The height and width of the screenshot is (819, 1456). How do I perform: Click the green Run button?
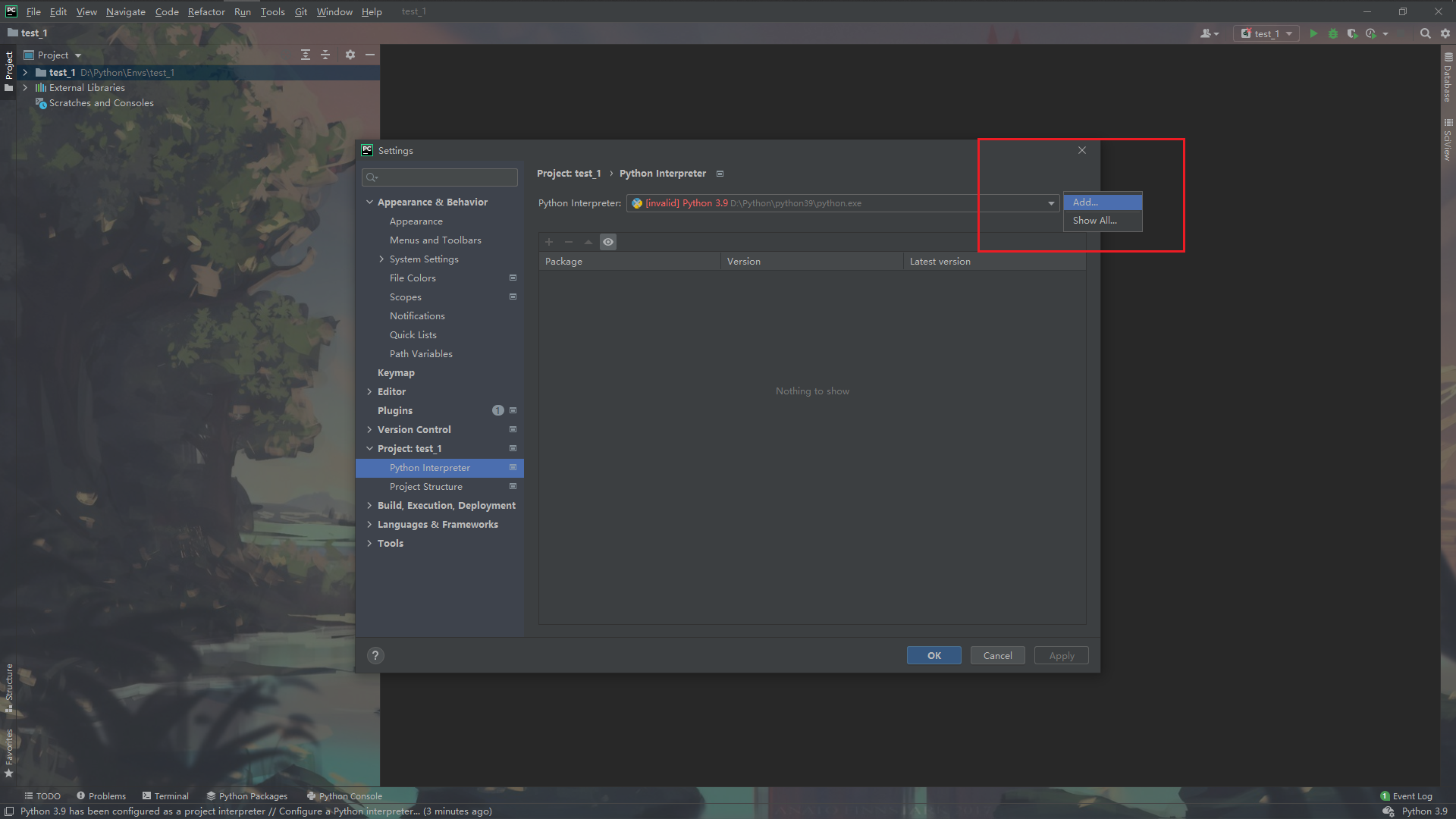[1313, 33]
